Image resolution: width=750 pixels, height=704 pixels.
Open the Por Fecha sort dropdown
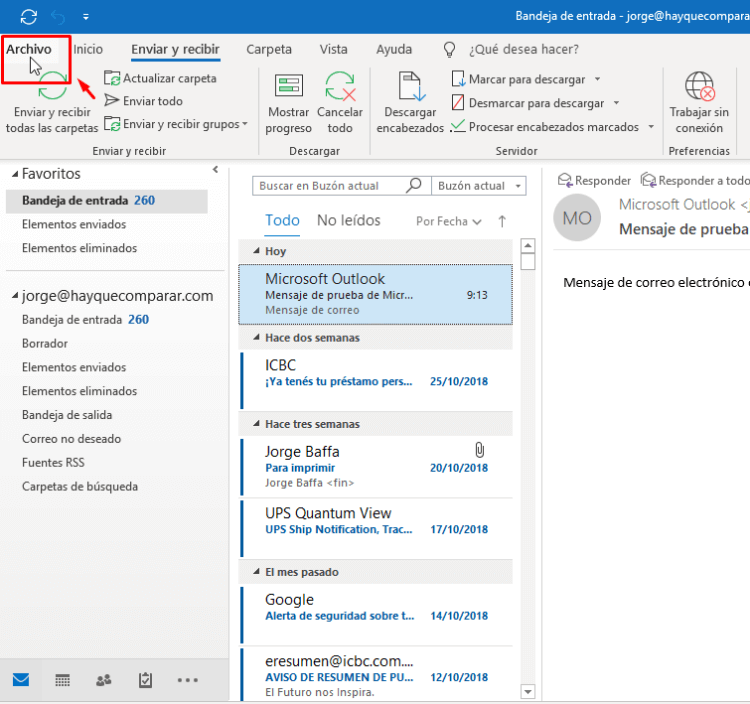tap(449, 221)
